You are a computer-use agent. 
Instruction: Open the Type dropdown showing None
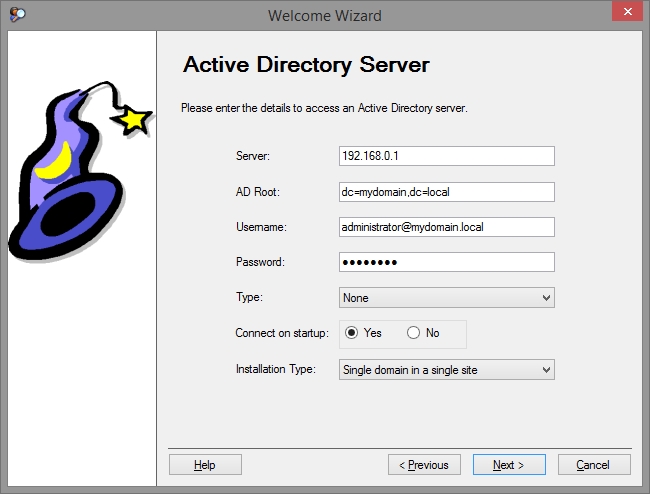click(446, 298)
